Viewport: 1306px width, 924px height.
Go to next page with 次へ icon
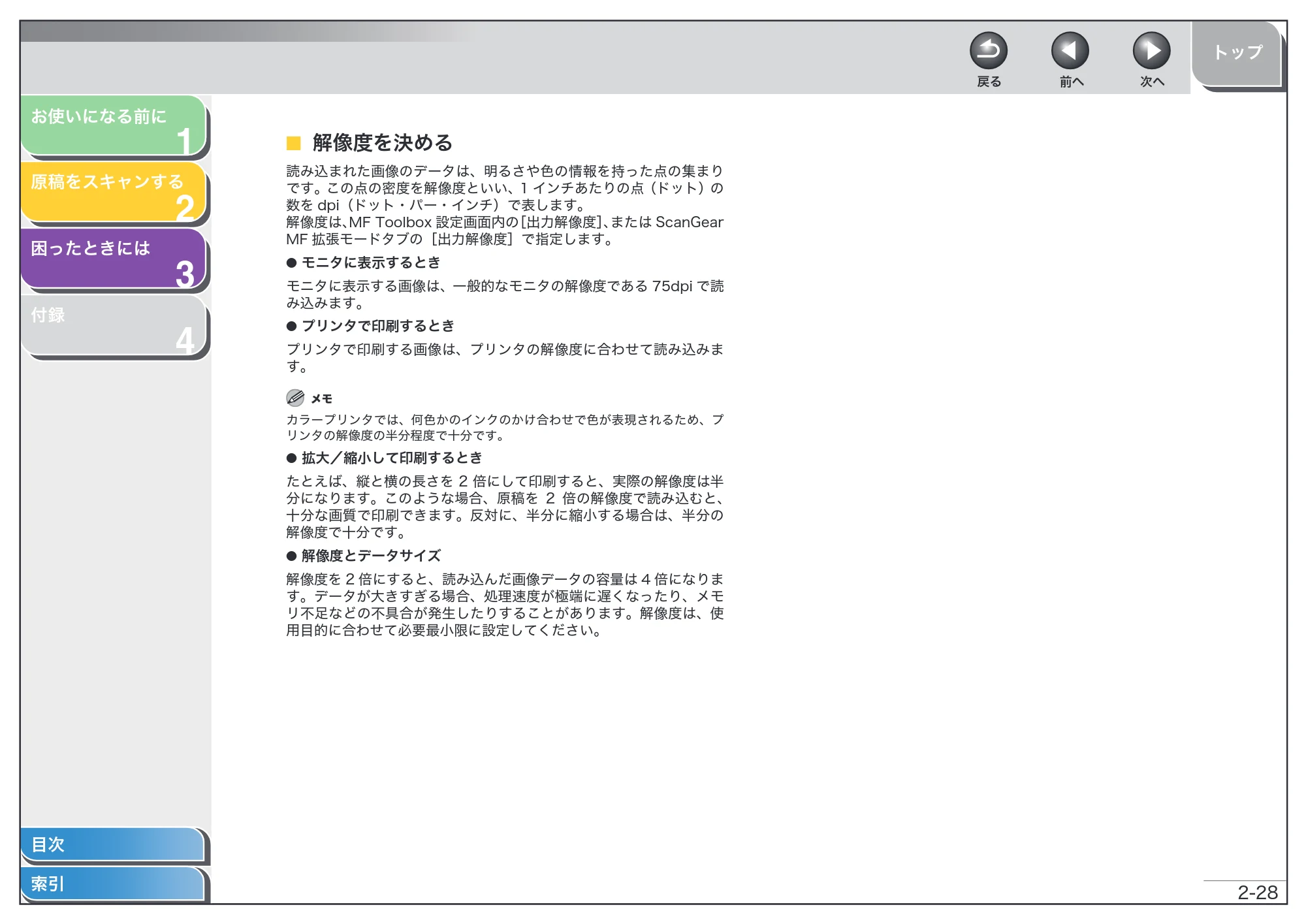coord(1151,51)
